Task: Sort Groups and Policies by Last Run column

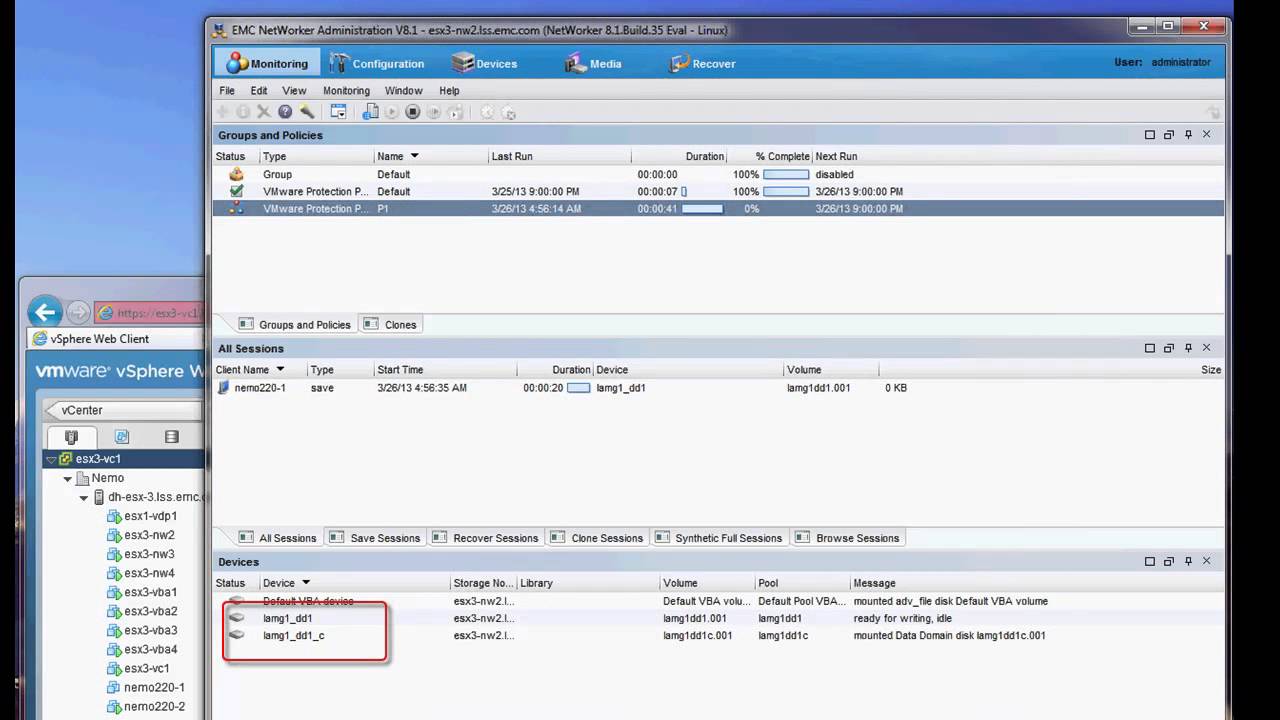Action: [559, 156]
